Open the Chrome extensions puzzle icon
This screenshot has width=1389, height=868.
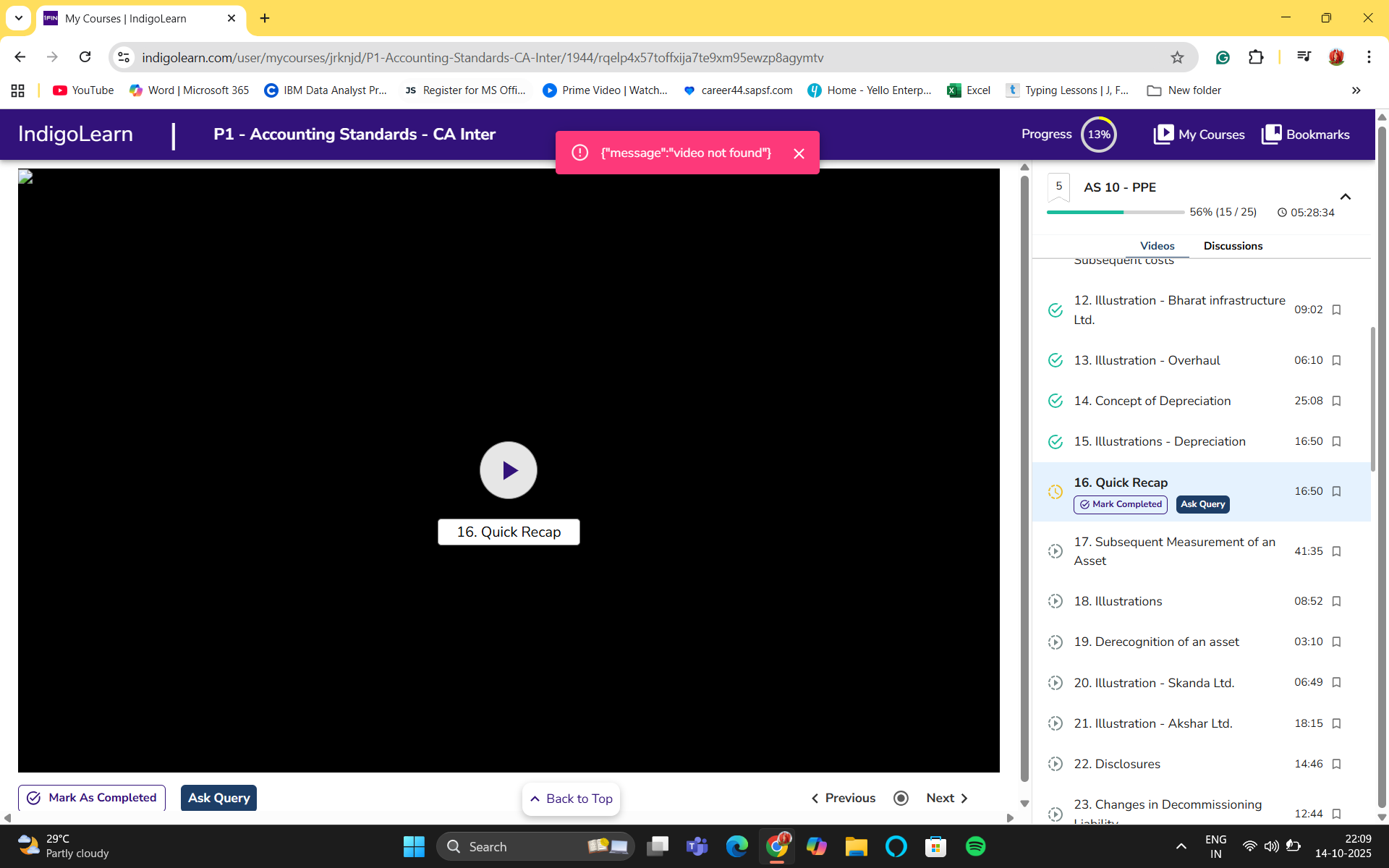click(x=1256, y=58)
